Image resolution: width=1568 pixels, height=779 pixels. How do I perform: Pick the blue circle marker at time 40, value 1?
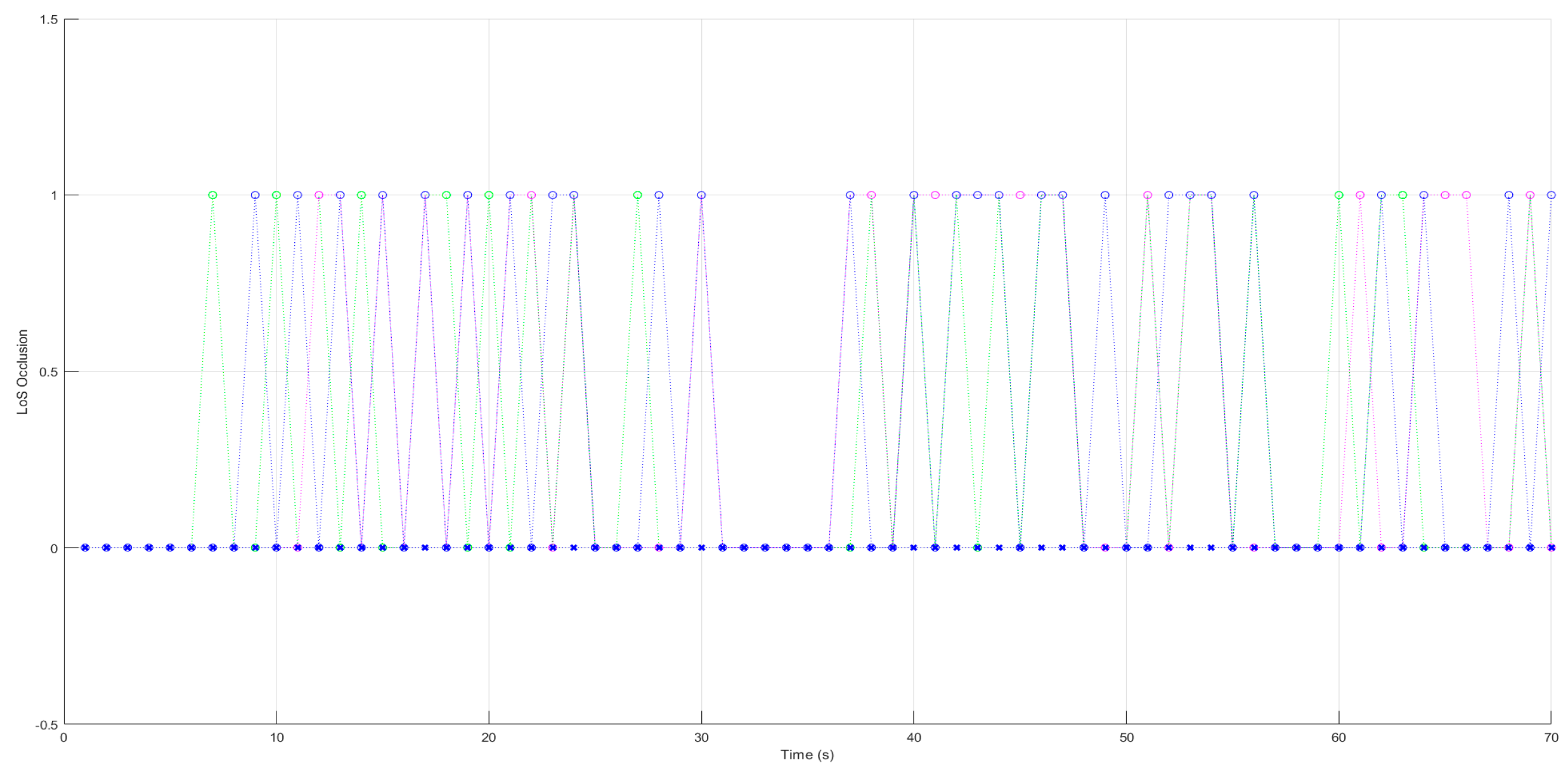[914, 195]
